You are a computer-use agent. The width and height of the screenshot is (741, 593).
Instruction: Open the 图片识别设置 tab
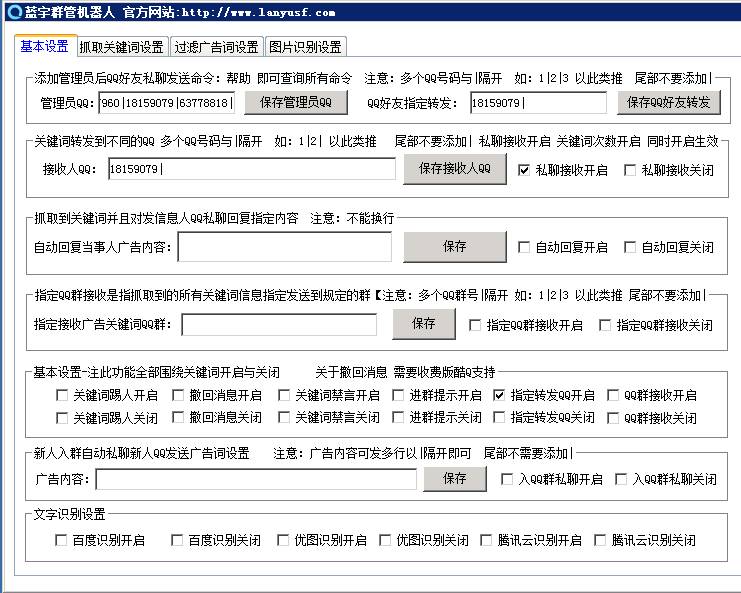(305, 47)
